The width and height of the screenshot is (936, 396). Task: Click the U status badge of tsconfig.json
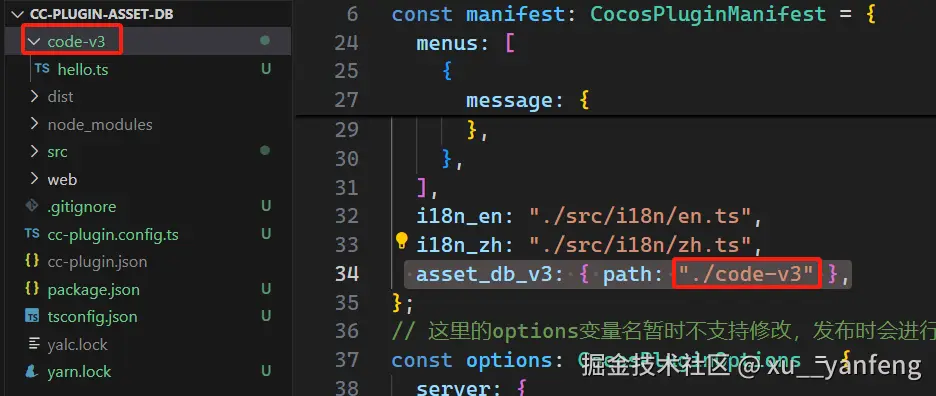(x=266, y=316)
